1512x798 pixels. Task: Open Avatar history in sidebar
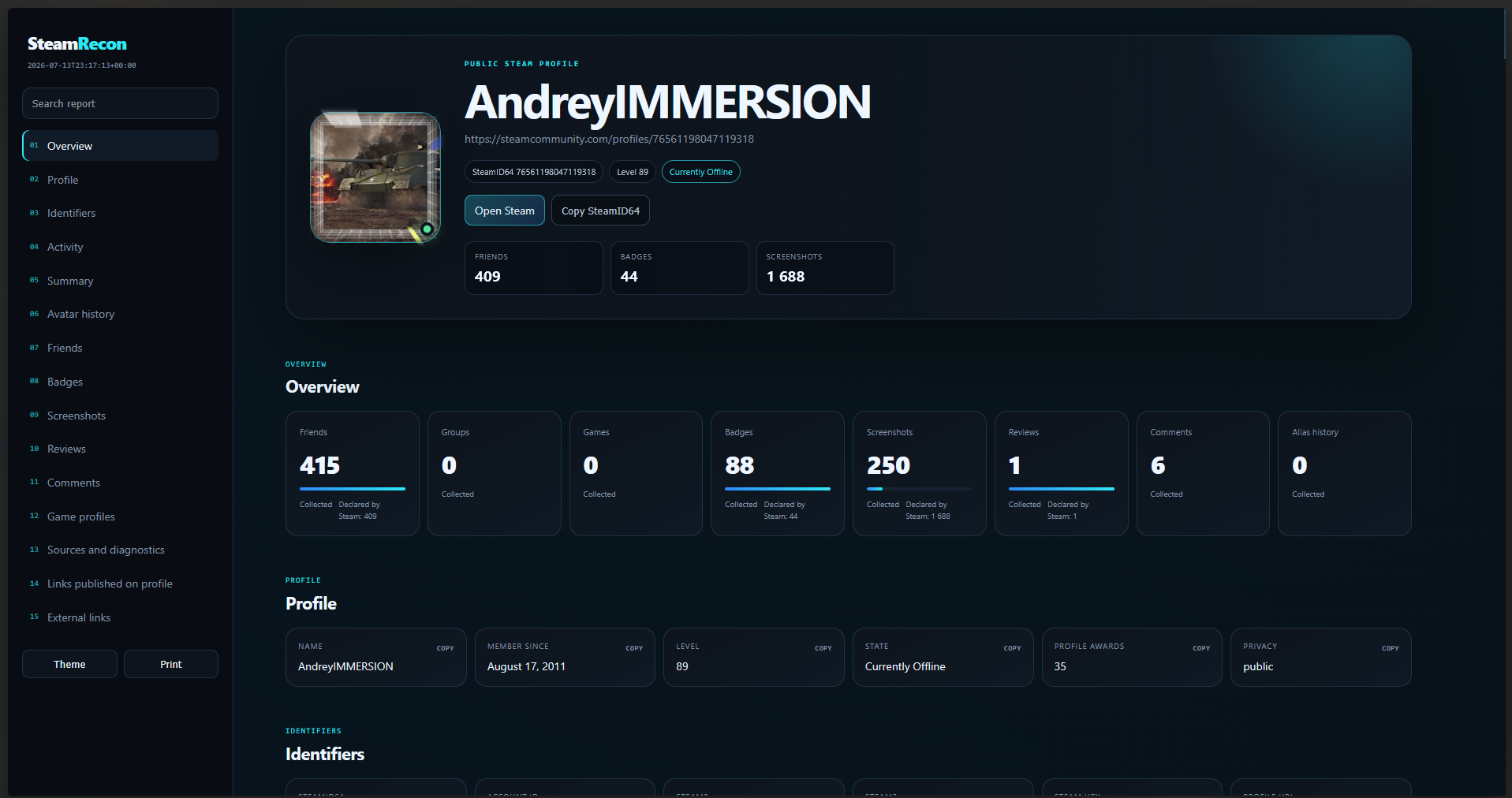(x=120, y=314)
